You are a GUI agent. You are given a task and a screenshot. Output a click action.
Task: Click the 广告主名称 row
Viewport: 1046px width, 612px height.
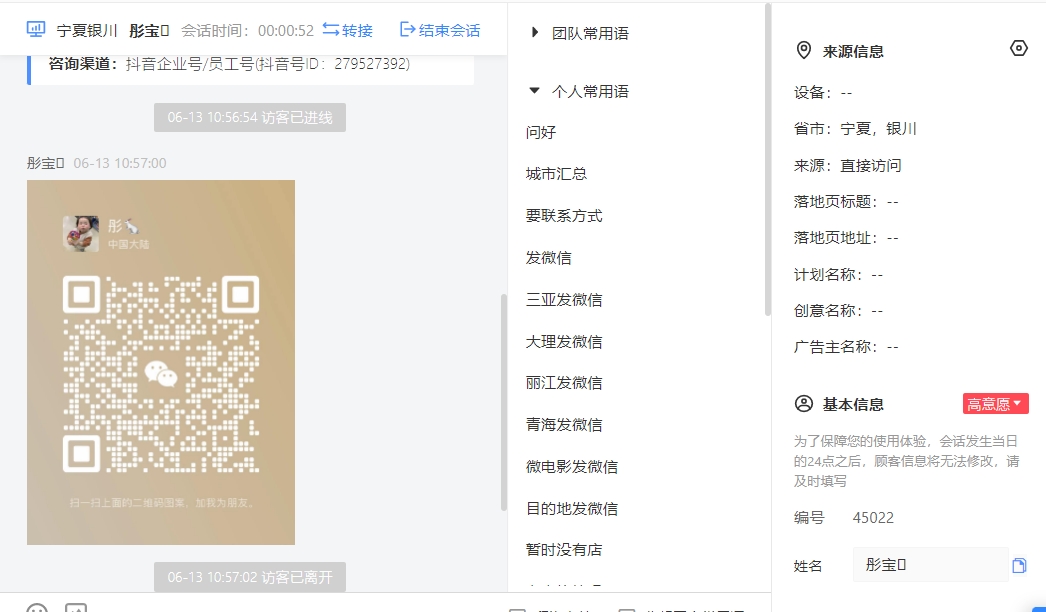pyautogui.click(x=846, y=346)
